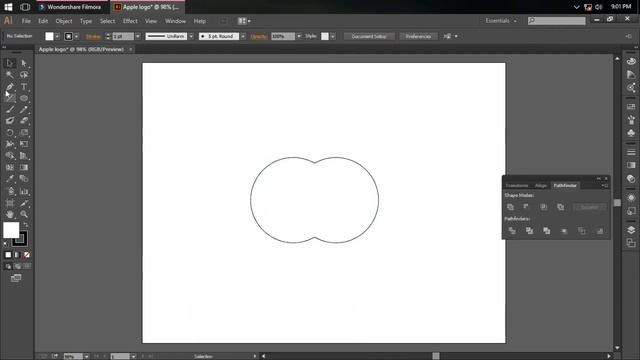Apply Intersect shape mode in Pathfinder
Screen dimensions: 640x360
(543, 207)
